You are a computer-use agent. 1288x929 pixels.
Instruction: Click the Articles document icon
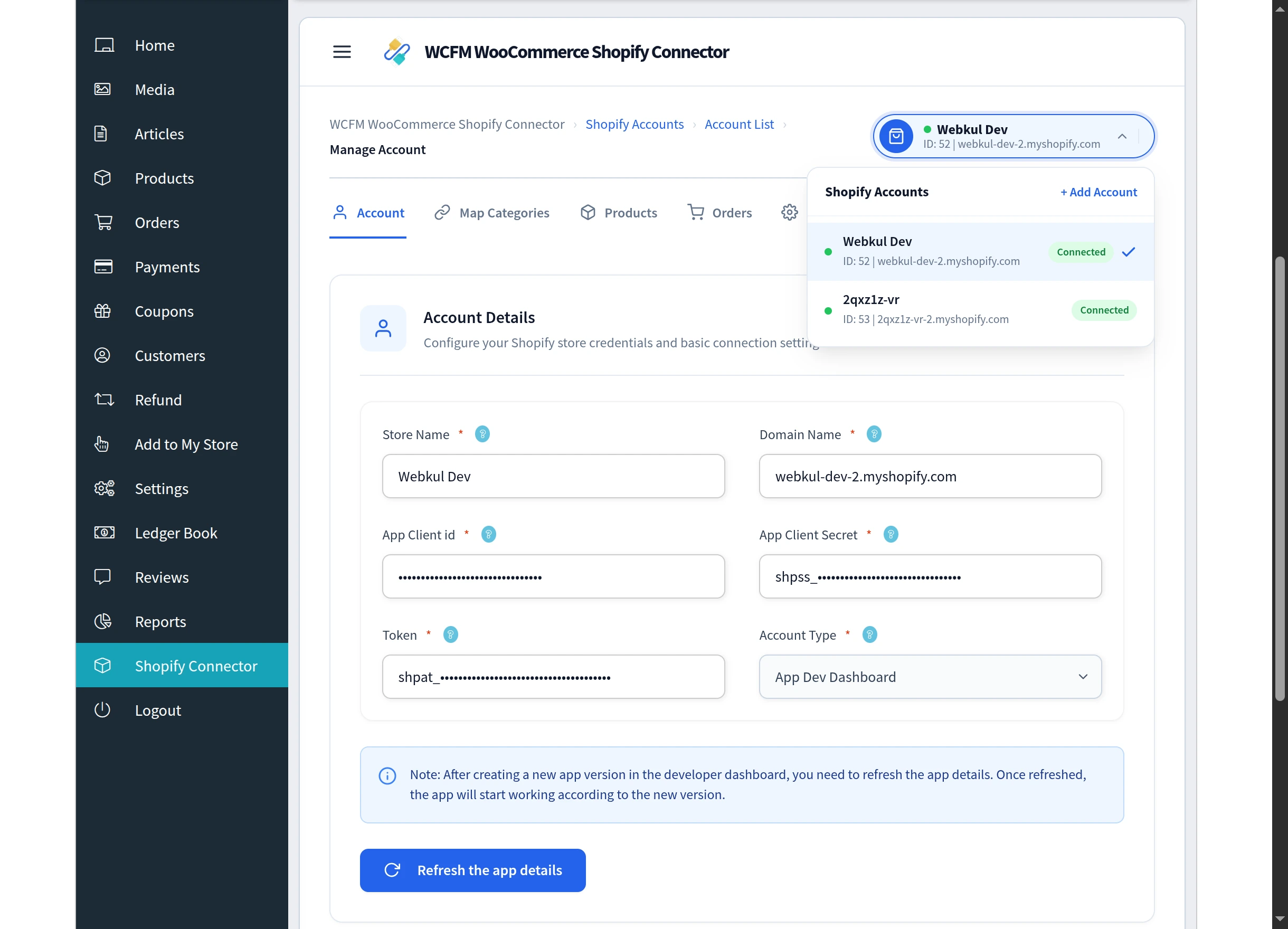pyautogui.click(x=101, y=134)
